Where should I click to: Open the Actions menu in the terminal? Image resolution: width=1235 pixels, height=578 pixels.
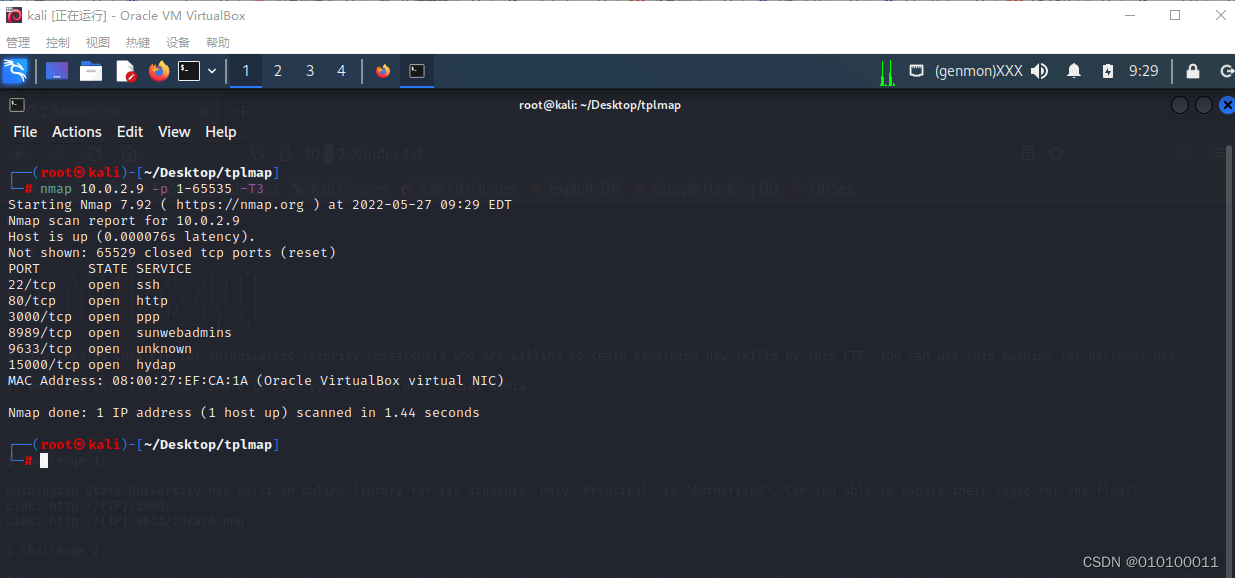[x=76, y=131]
